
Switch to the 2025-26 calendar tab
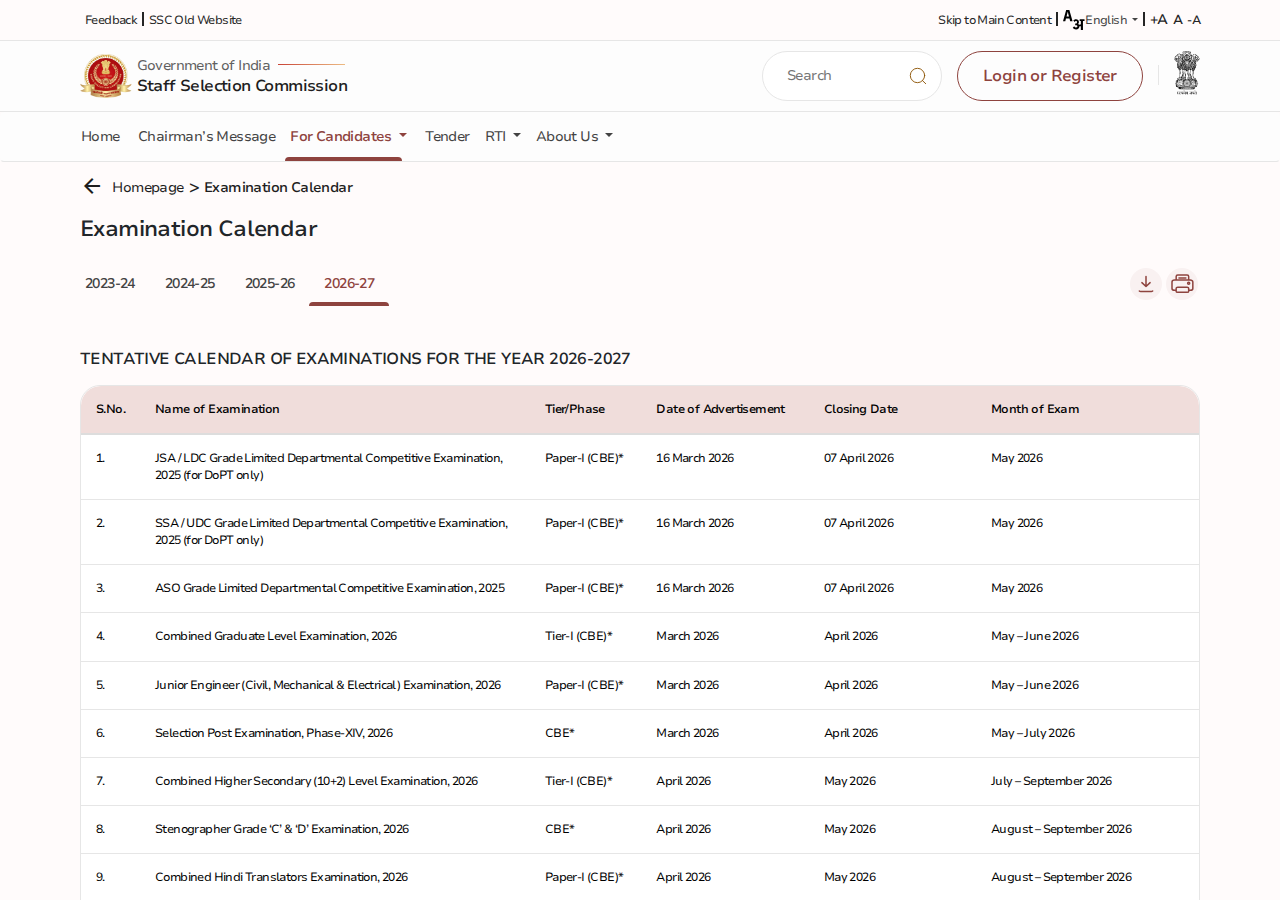tap(270, 283)
